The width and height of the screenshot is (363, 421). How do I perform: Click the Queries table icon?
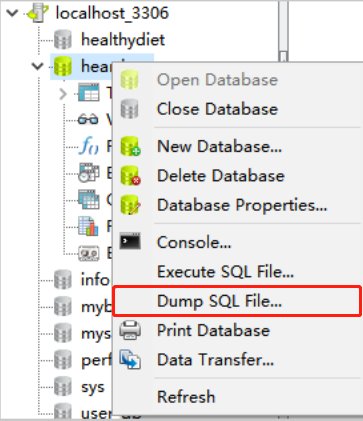(89, 199)
